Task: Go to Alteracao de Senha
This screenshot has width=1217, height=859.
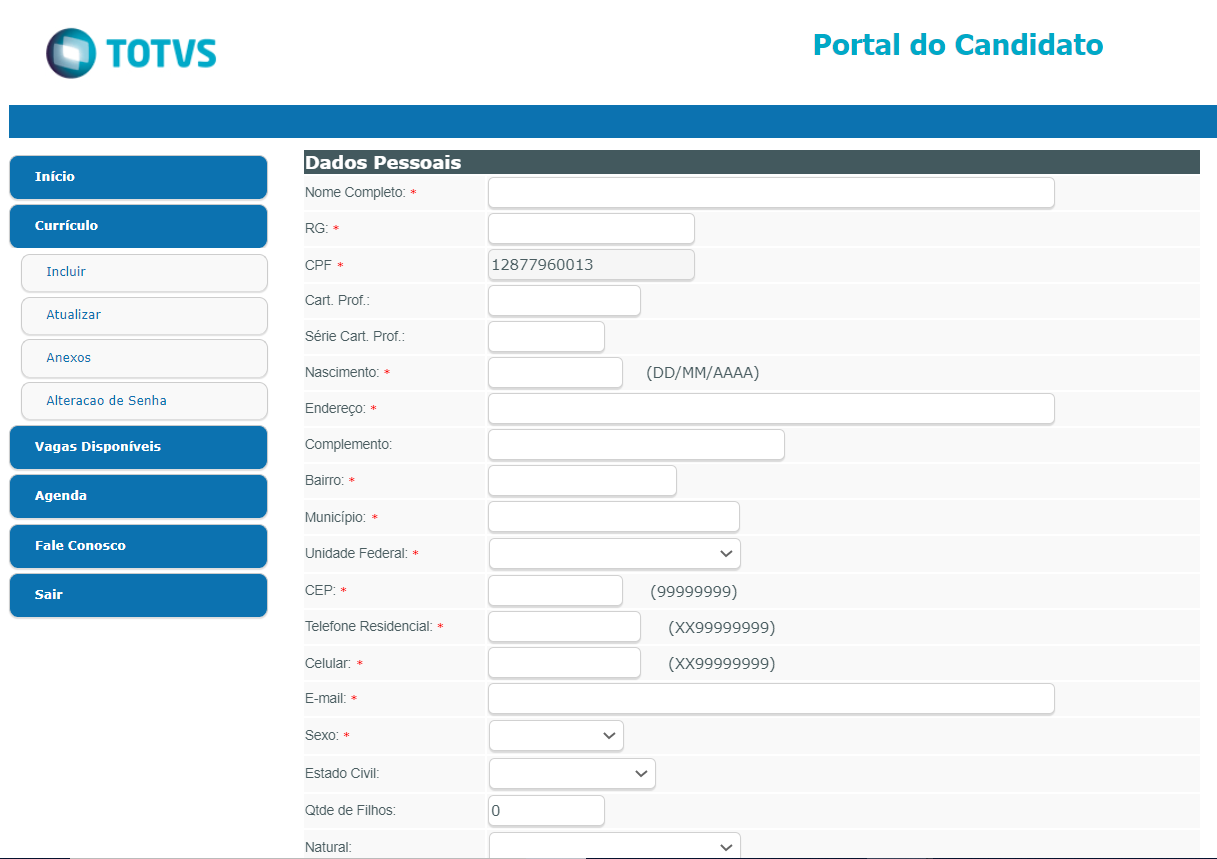Action: pyautogui.click(x=144, y=401)
